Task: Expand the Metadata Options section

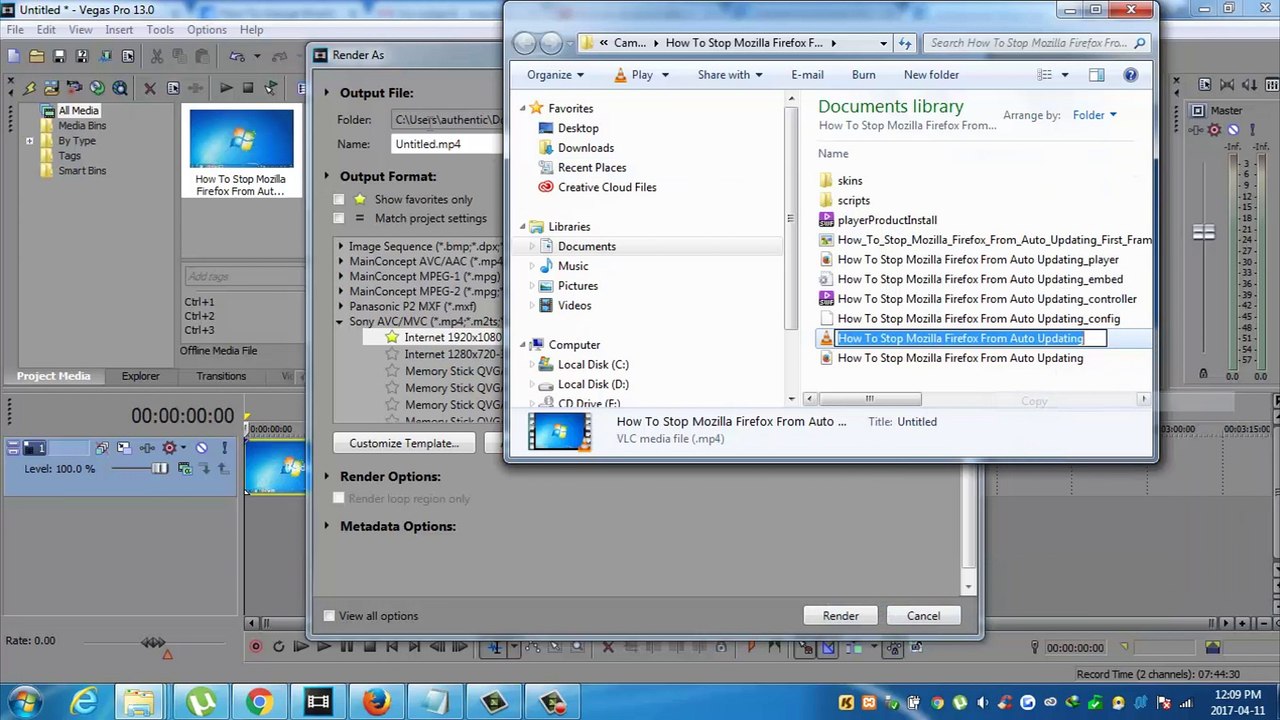Action: pyautogui.click(x=326, y=527)
